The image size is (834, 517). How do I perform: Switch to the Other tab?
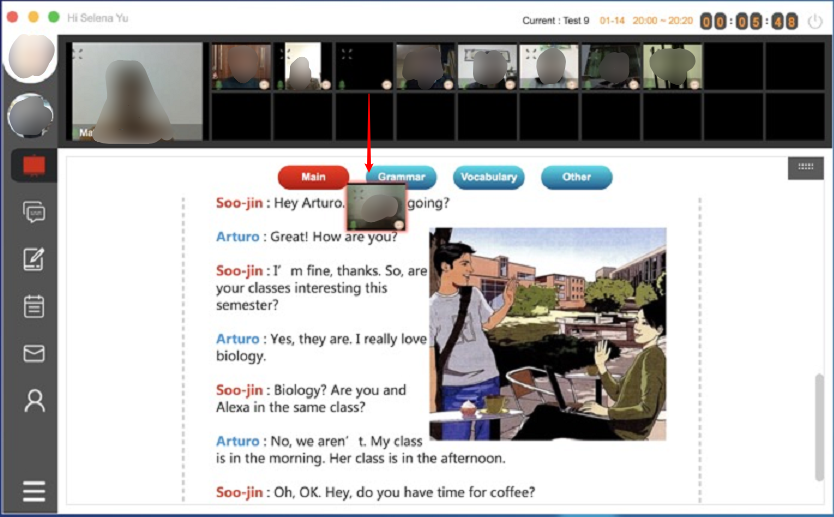point(577,177)
